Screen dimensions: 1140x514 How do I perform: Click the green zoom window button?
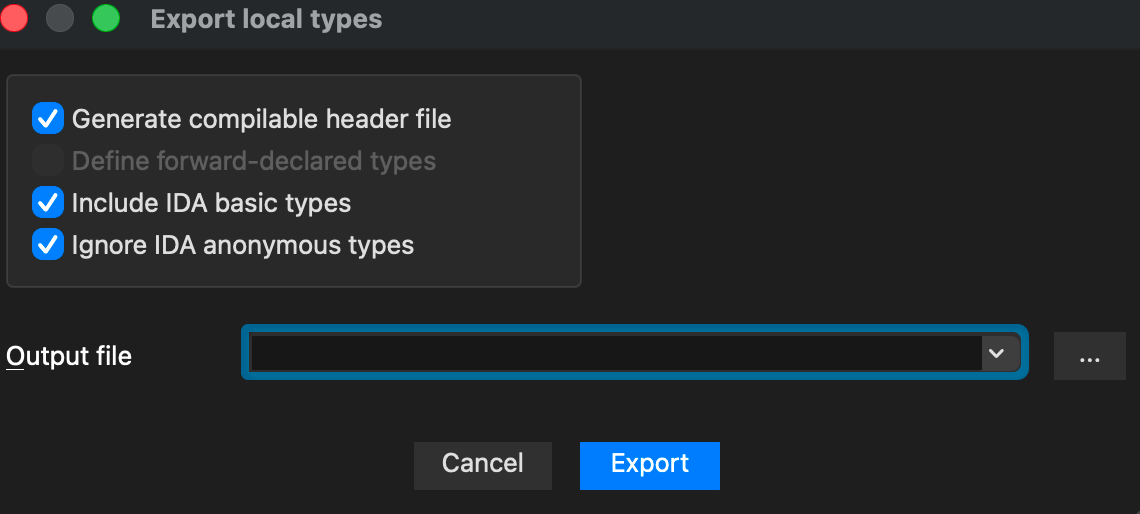tap(105, 18)
